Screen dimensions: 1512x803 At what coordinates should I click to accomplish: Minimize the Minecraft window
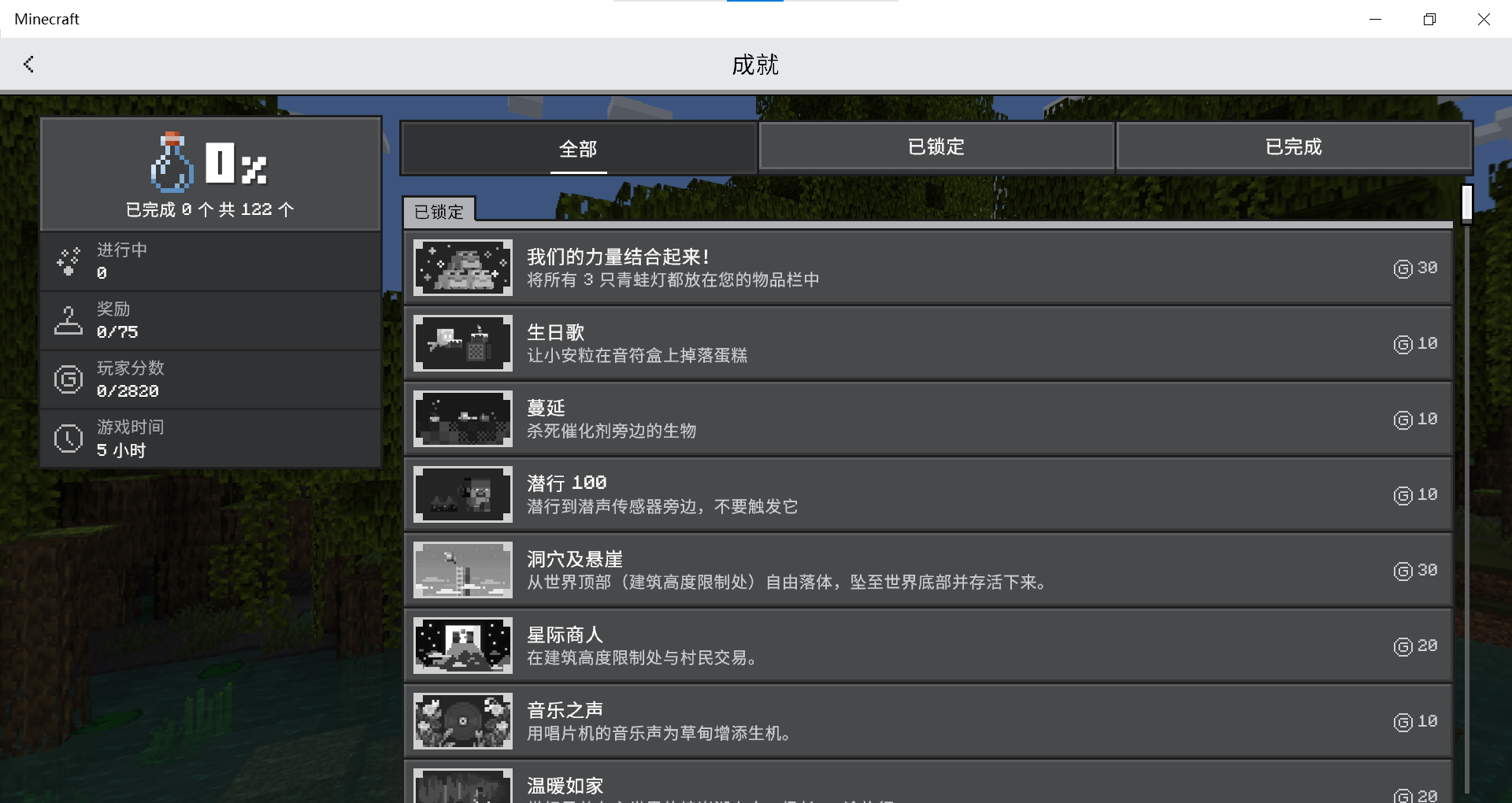click(1376, 19)
